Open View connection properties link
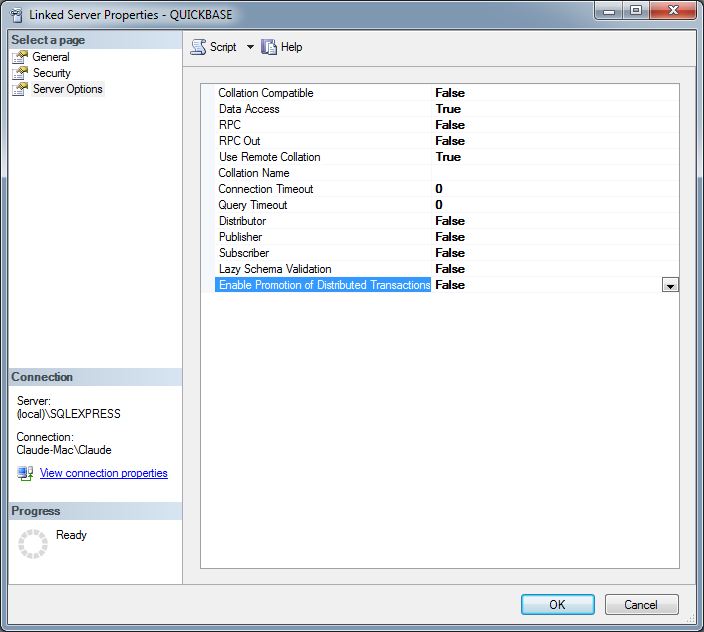 click(x=104, y=473)
